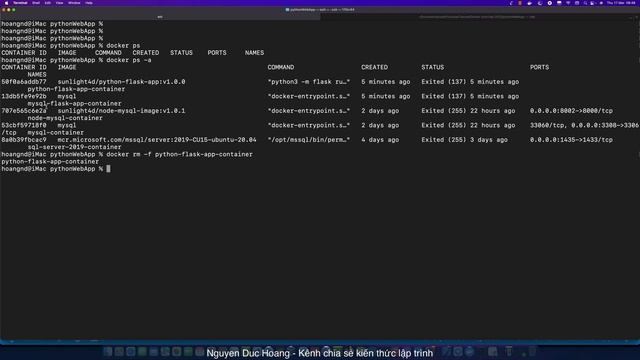640x360 pixels.
Task: Open the Shell menu
Action: point(36,3)
